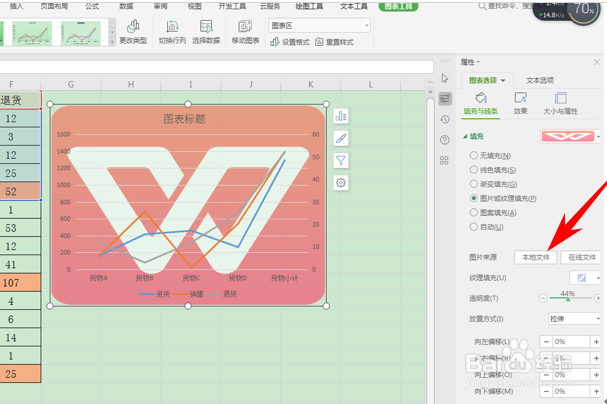Click the 移动图表 move chart icon

click(x=245, y=27)
